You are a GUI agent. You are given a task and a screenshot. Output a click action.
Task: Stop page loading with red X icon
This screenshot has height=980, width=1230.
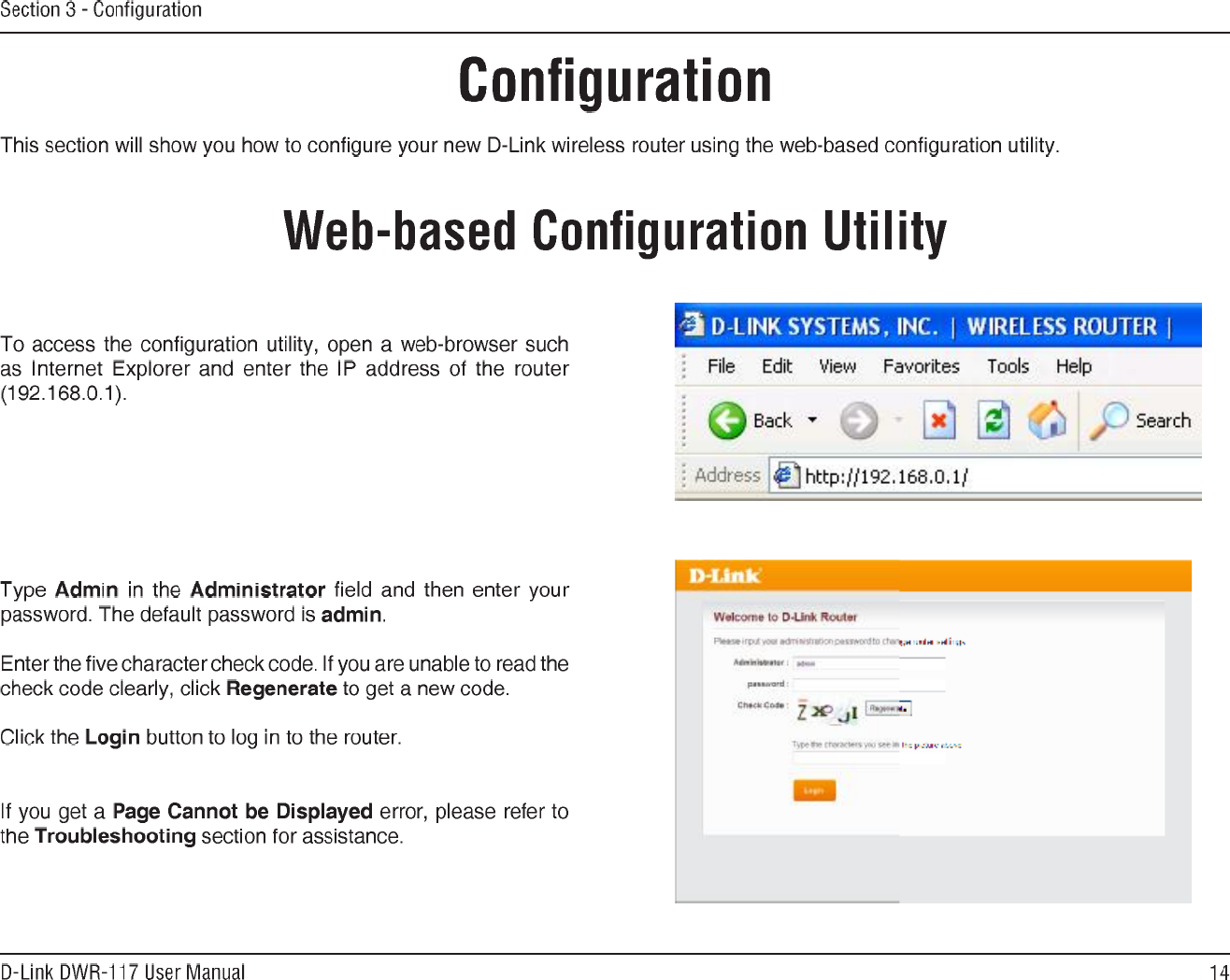coord(939,420)
